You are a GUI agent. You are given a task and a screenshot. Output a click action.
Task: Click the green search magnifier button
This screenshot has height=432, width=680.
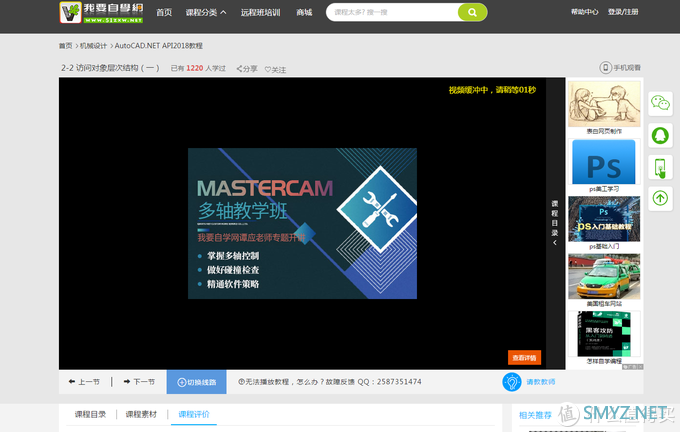(472, 12)
